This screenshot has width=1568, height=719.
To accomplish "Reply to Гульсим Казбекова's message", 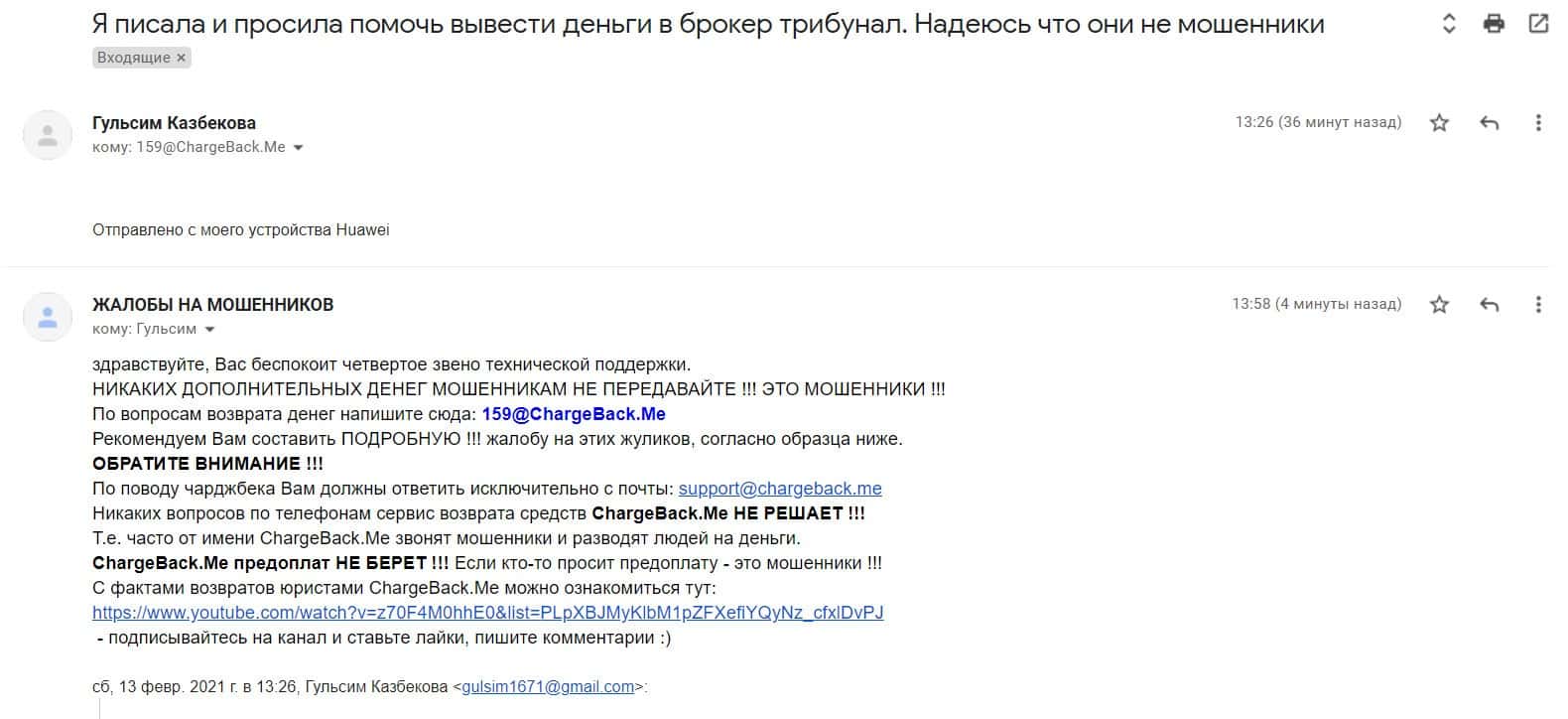I will [1489, 123].
